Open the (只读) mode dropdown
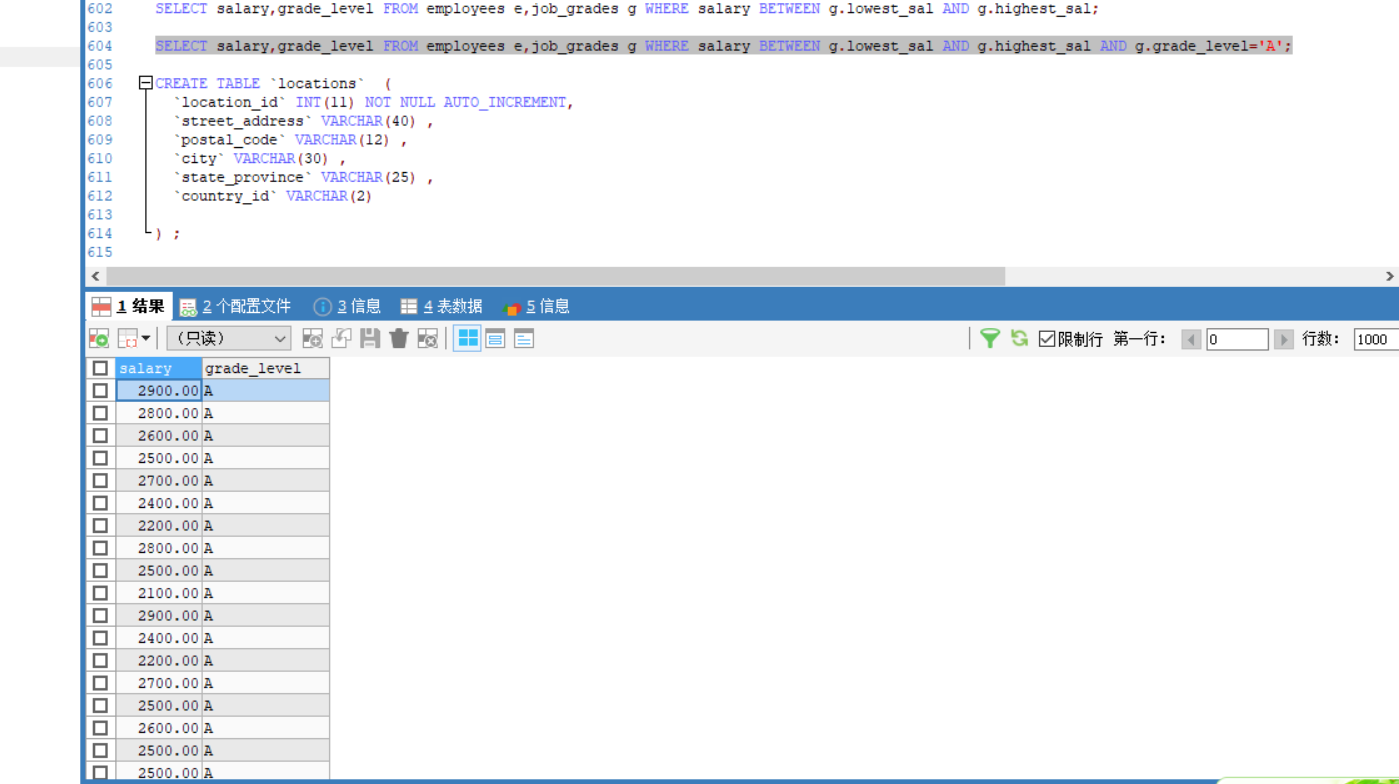The width and height of the screenshot is (1399, 784). tap(228, 339)
